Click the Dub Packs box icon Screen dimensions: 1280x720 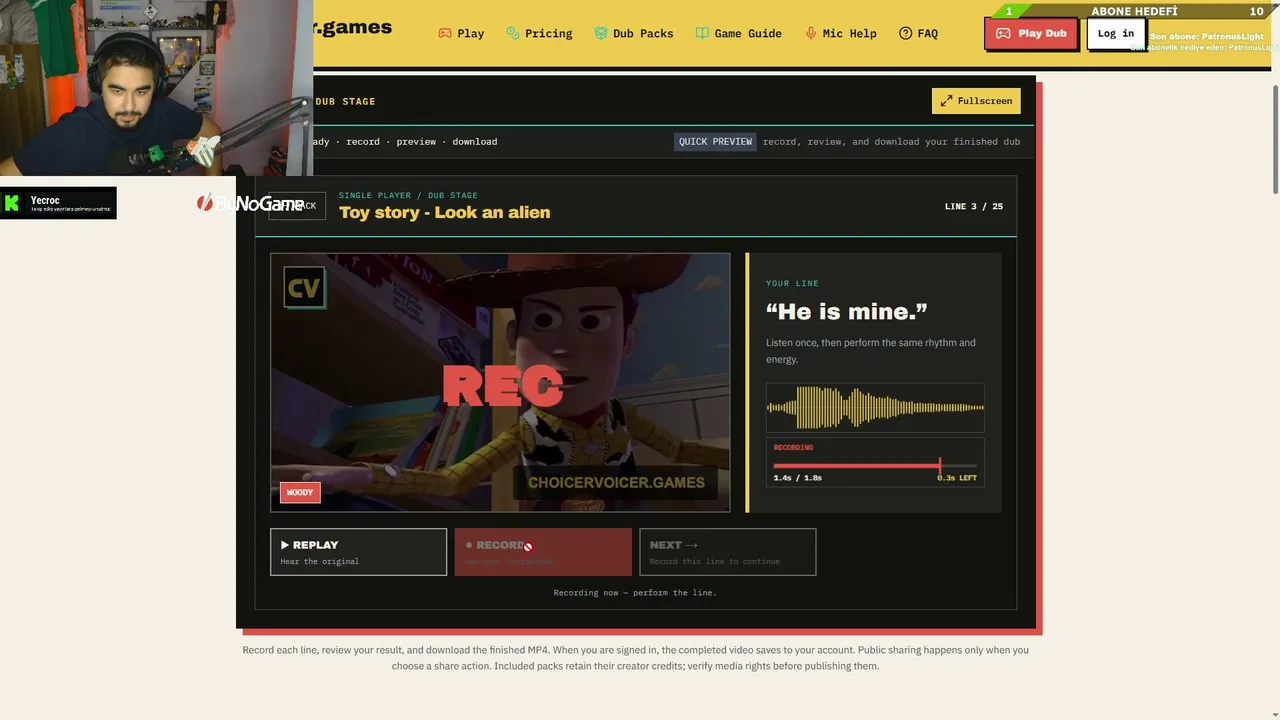[x=601, y=33]
